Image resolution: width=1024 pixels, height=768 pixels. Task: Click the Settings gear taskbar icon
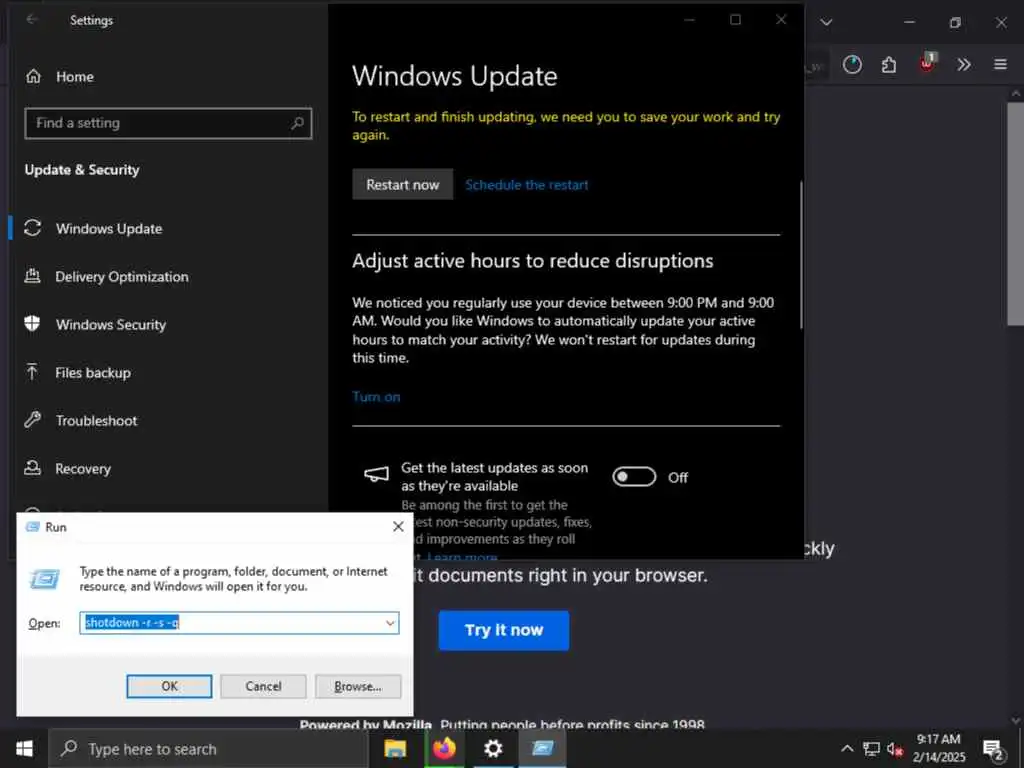click(x=493, y=748)
